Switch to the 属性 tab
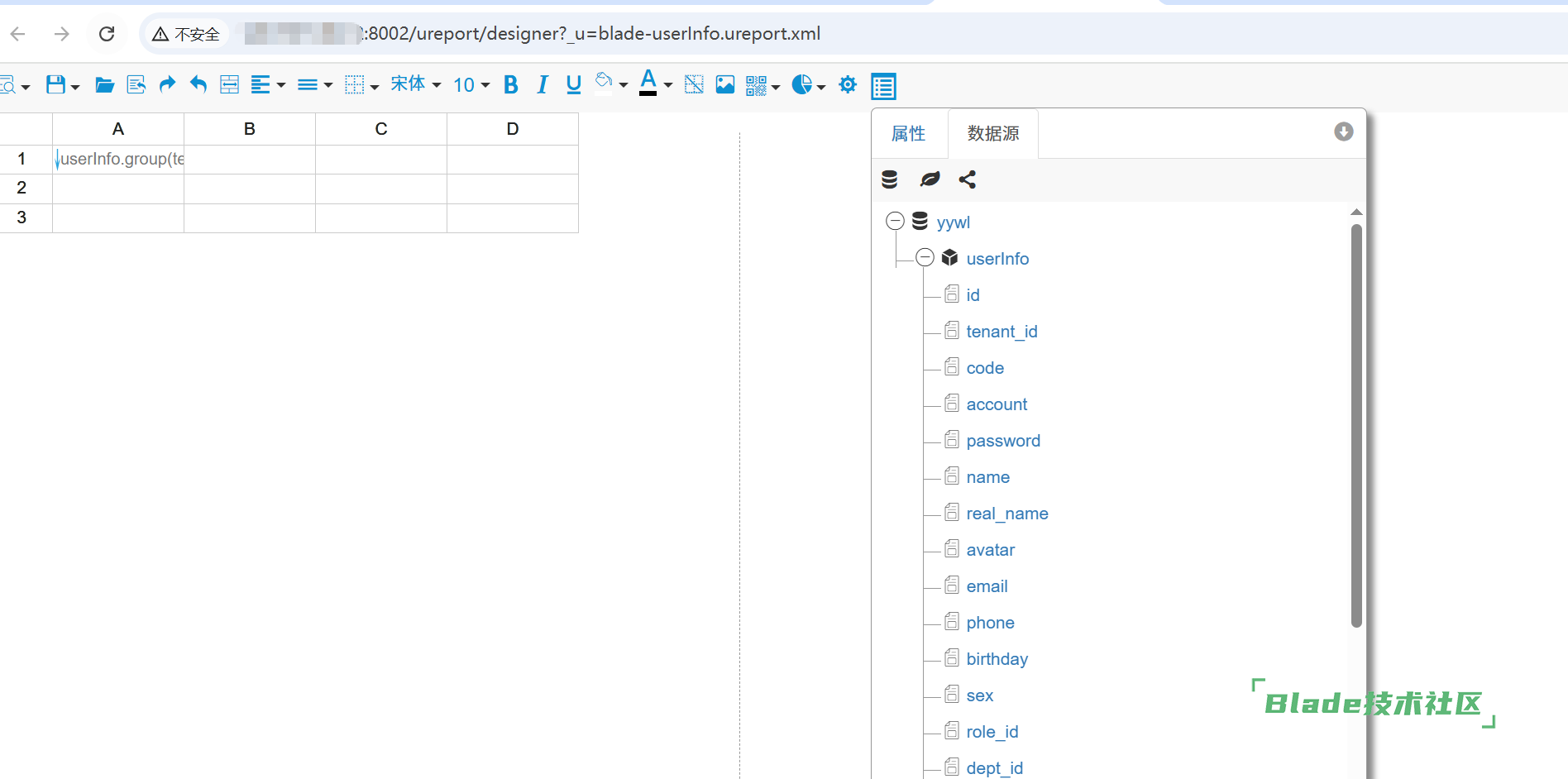The width and height of the screenshot is (1568, 779). [908, 133]
